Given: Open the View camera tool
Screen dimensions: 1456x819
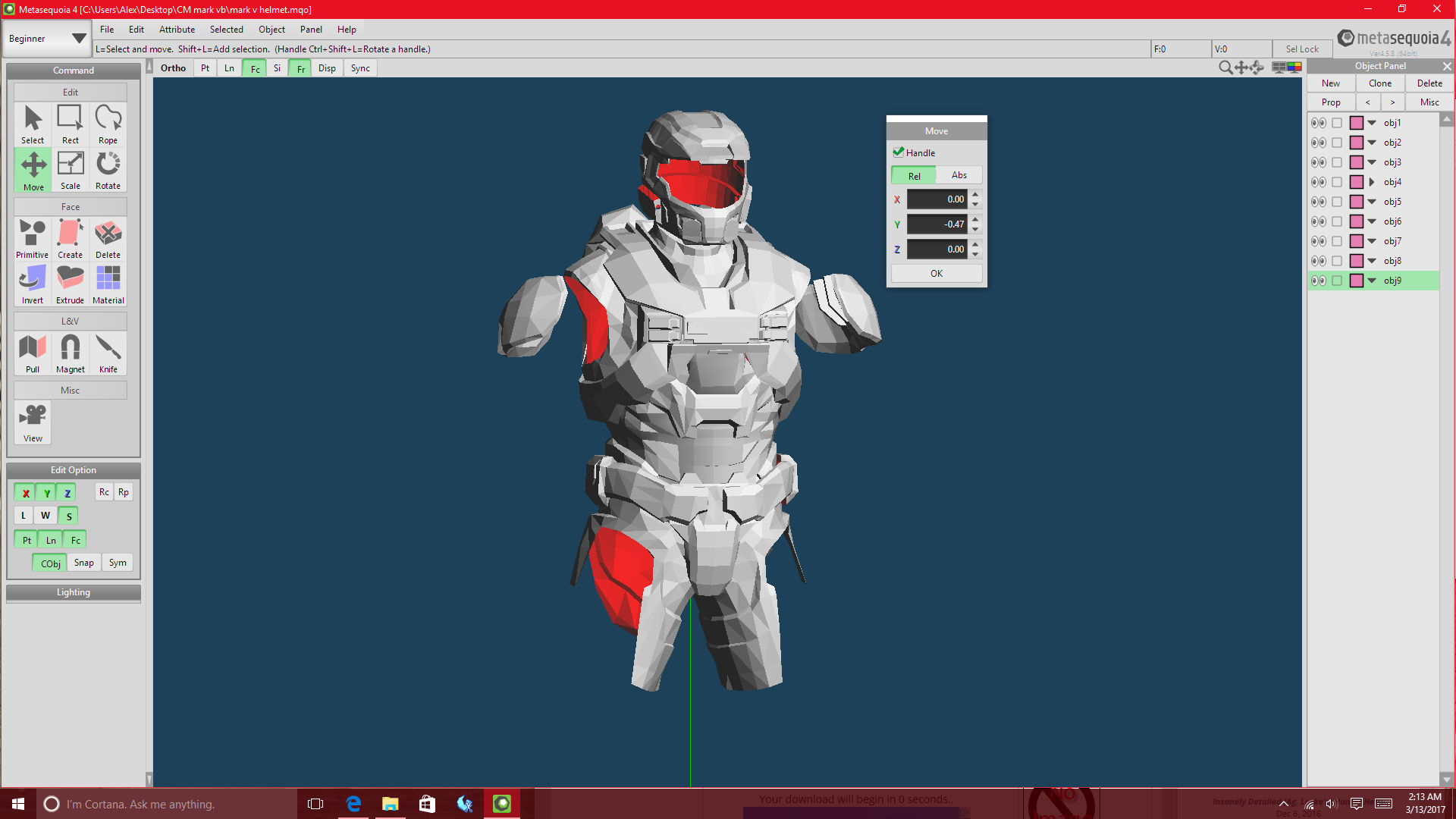Looking at the screenshot, I should [x=33, y=422].
